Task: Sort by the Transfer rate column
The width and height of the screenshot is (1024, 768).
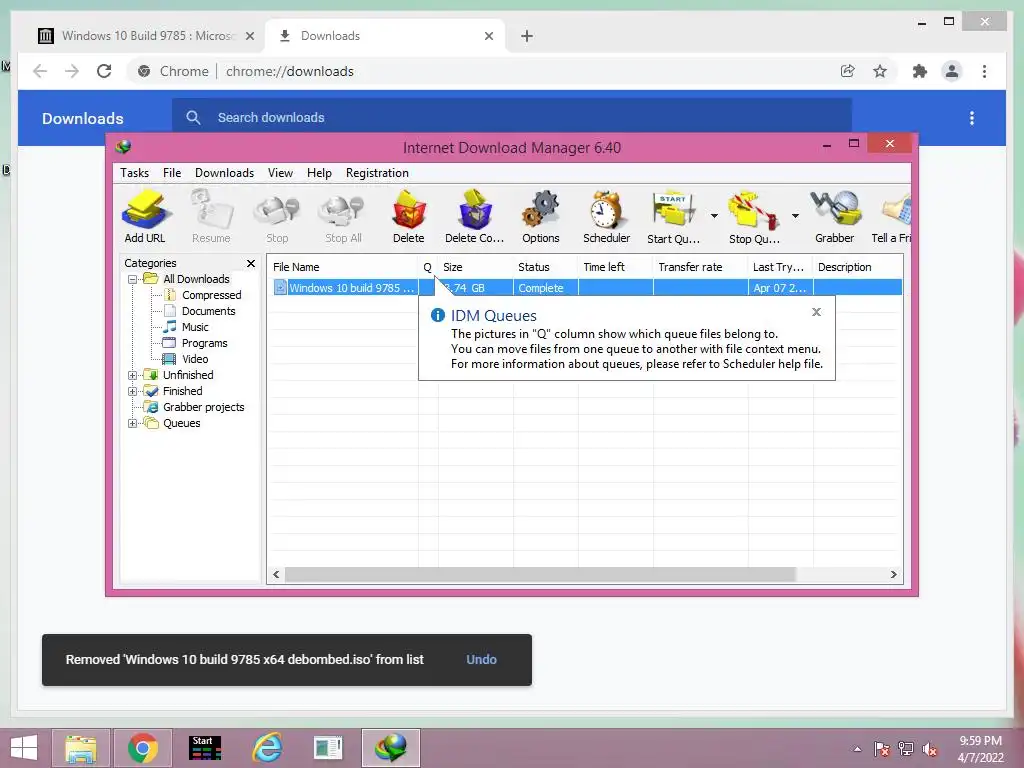Action: coord(701,267)
